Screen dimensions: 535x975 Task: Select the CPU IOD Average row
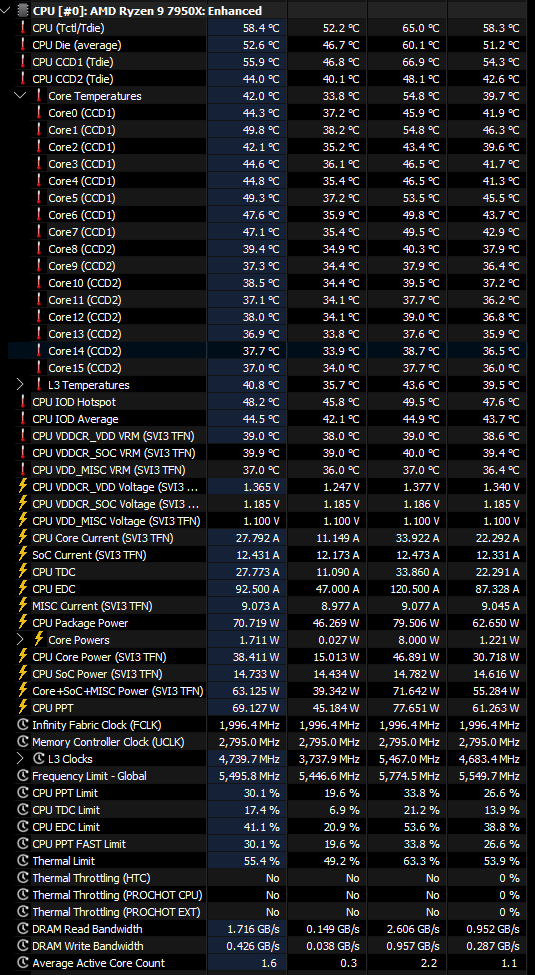[268, 418]
